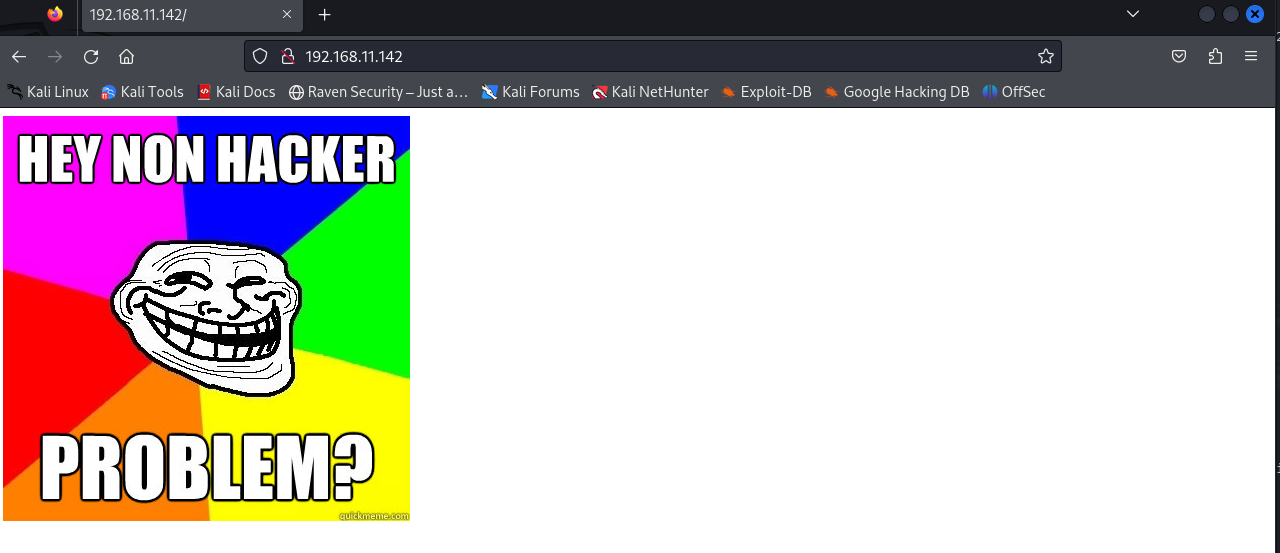Open the Google Hacking DB bookmark
Image resolution: width=1280 pixels, height=553 pixels.
click(896, 92)
